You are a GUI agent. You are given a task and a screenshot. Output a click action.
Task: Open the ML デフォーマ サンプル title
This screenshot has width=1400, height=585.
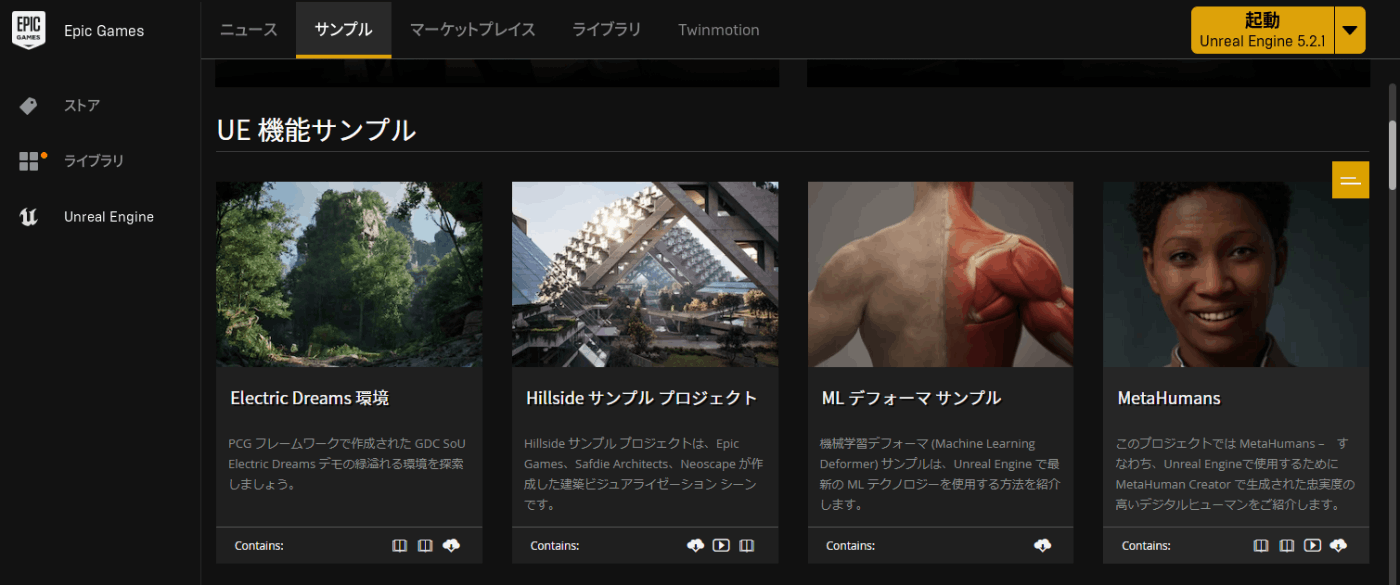911,398
